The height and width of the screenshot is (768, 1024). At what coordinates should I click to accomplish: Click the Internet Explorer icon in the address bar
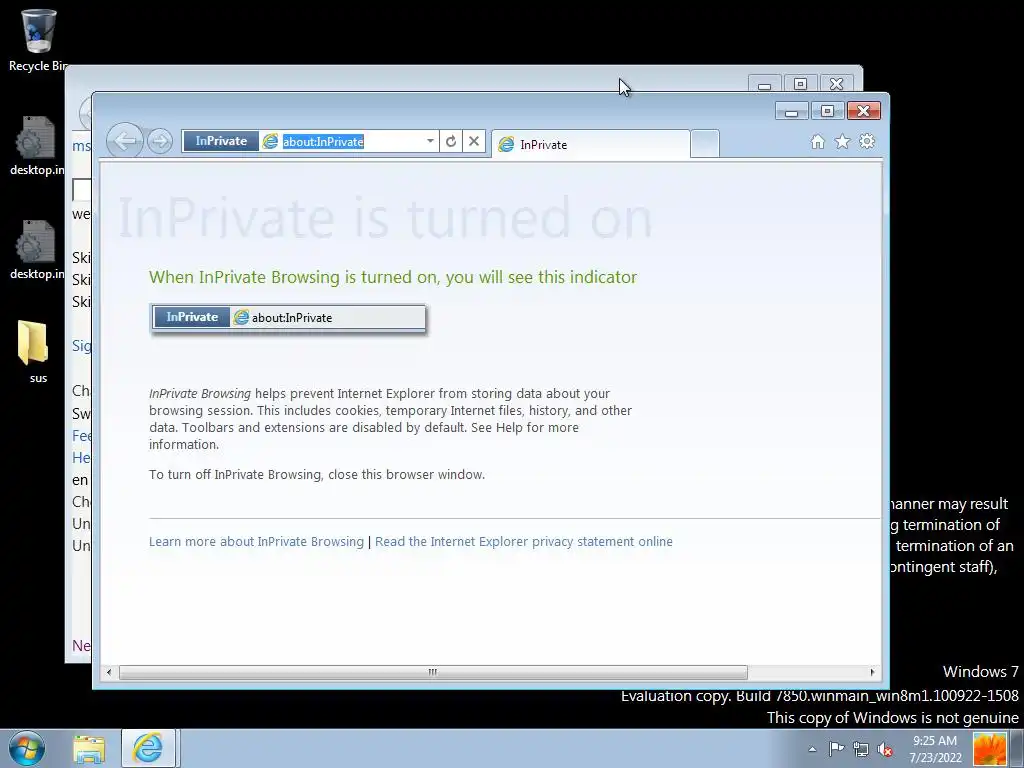[270, 141]
